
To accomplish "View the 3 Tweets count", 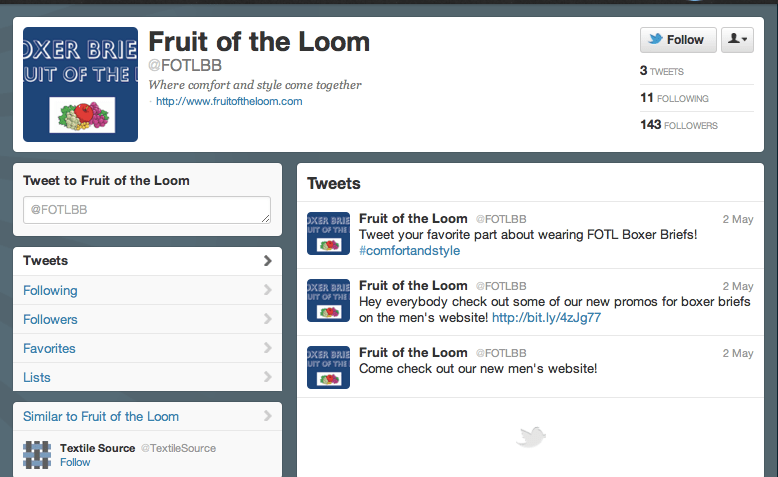I will pyautogui.click(x=662, y=71).
